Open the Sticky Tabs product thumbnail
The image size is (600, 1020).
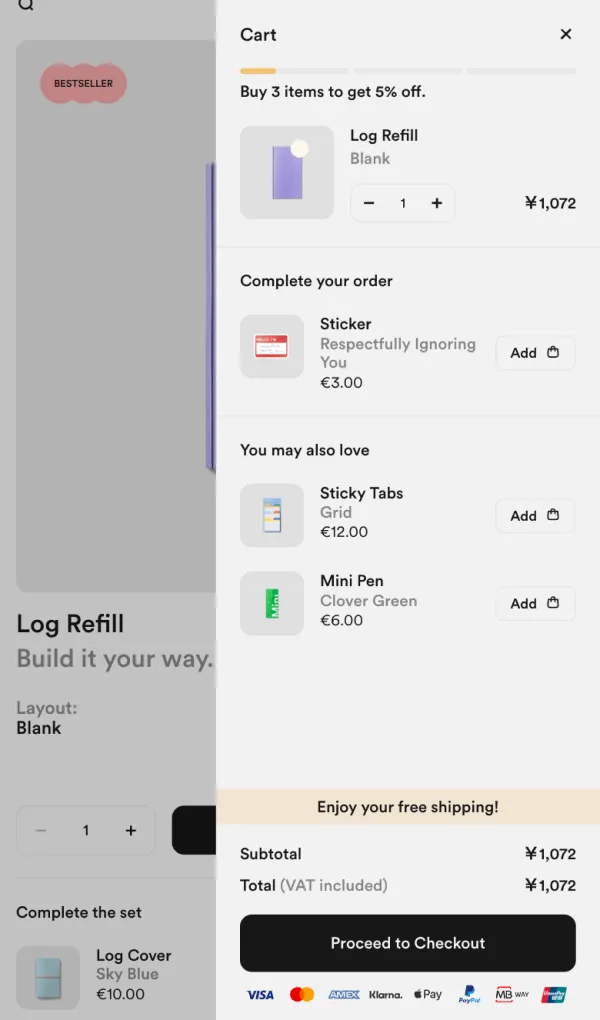pos(272,515)
